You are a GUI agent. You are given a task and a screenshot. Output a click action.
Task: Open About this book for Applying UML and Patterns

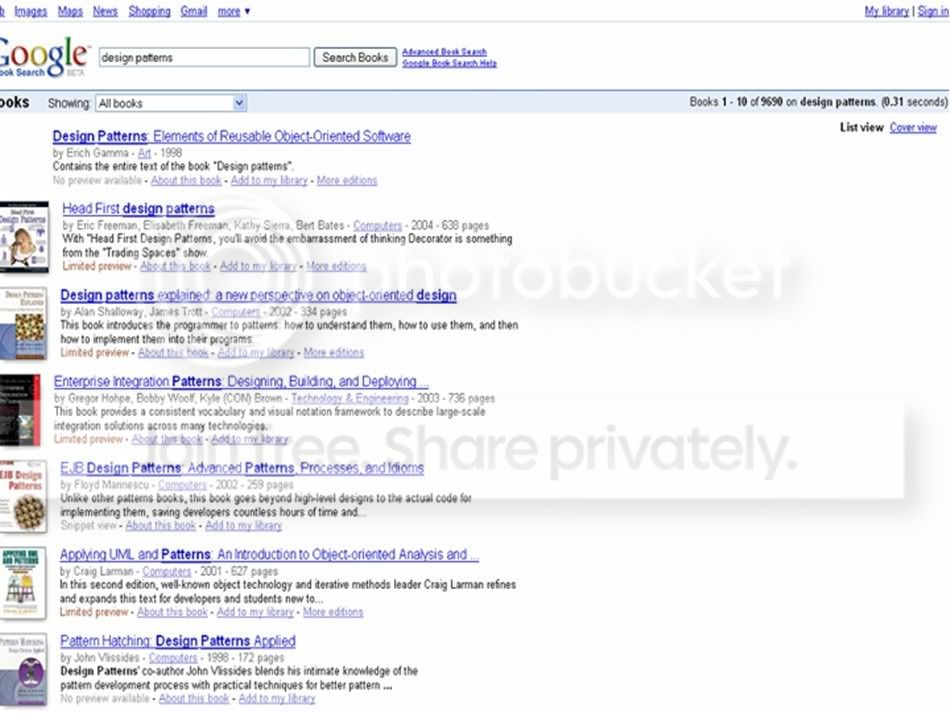click(x=172, y=612)
